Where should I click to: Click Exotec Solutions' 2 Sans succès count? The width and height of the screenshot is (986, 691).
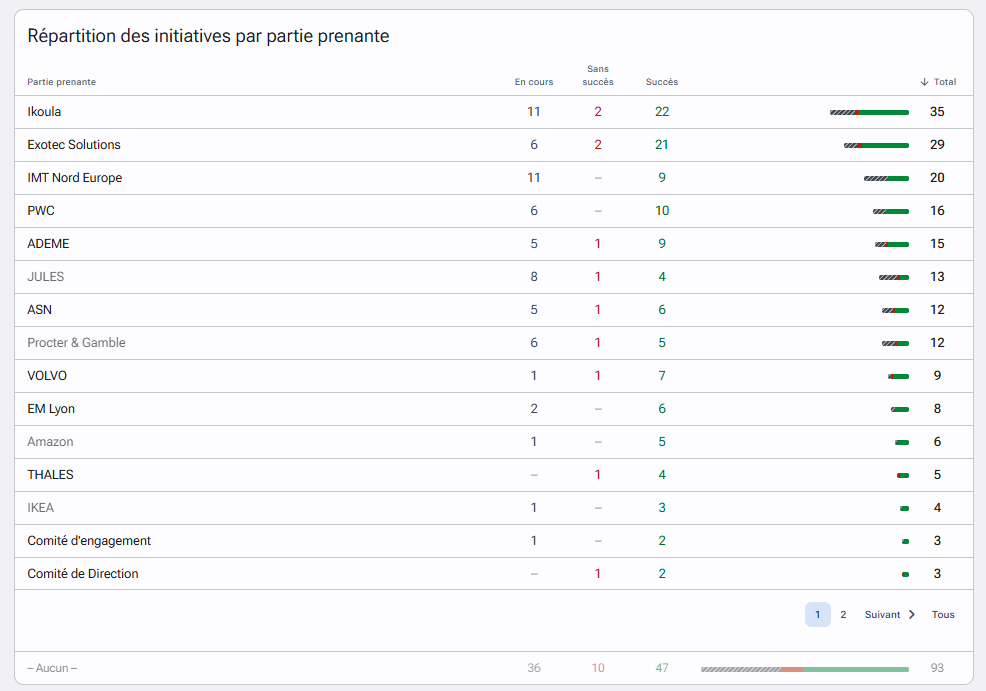point(597,145)
